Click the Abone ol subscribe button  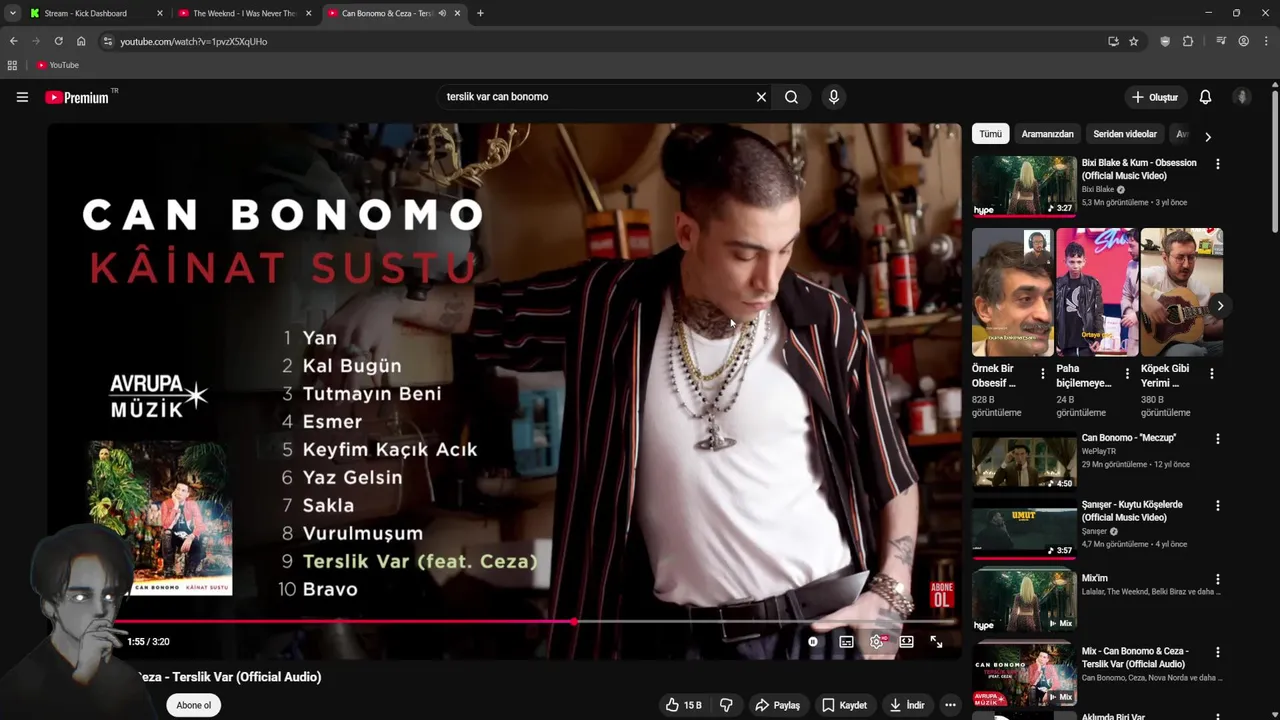[194, 705]
